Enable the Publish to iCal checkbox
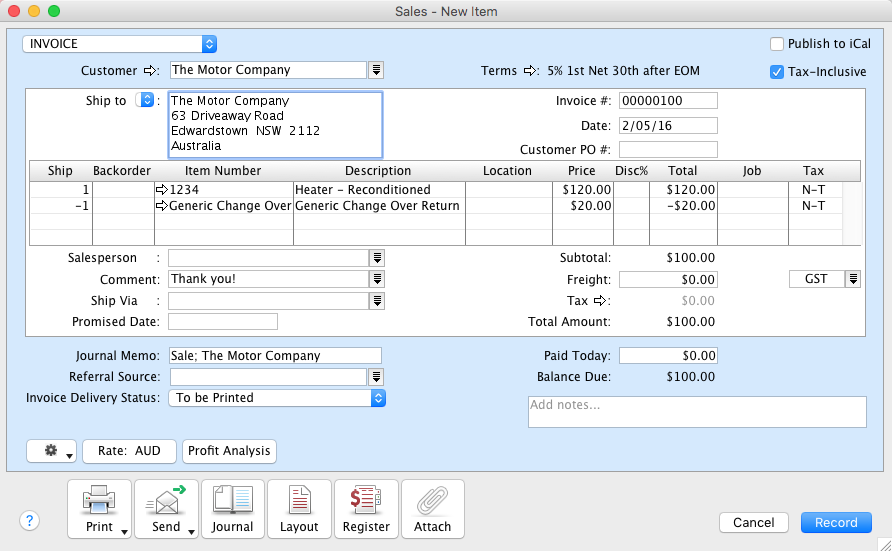 click(x=777, y=44)
